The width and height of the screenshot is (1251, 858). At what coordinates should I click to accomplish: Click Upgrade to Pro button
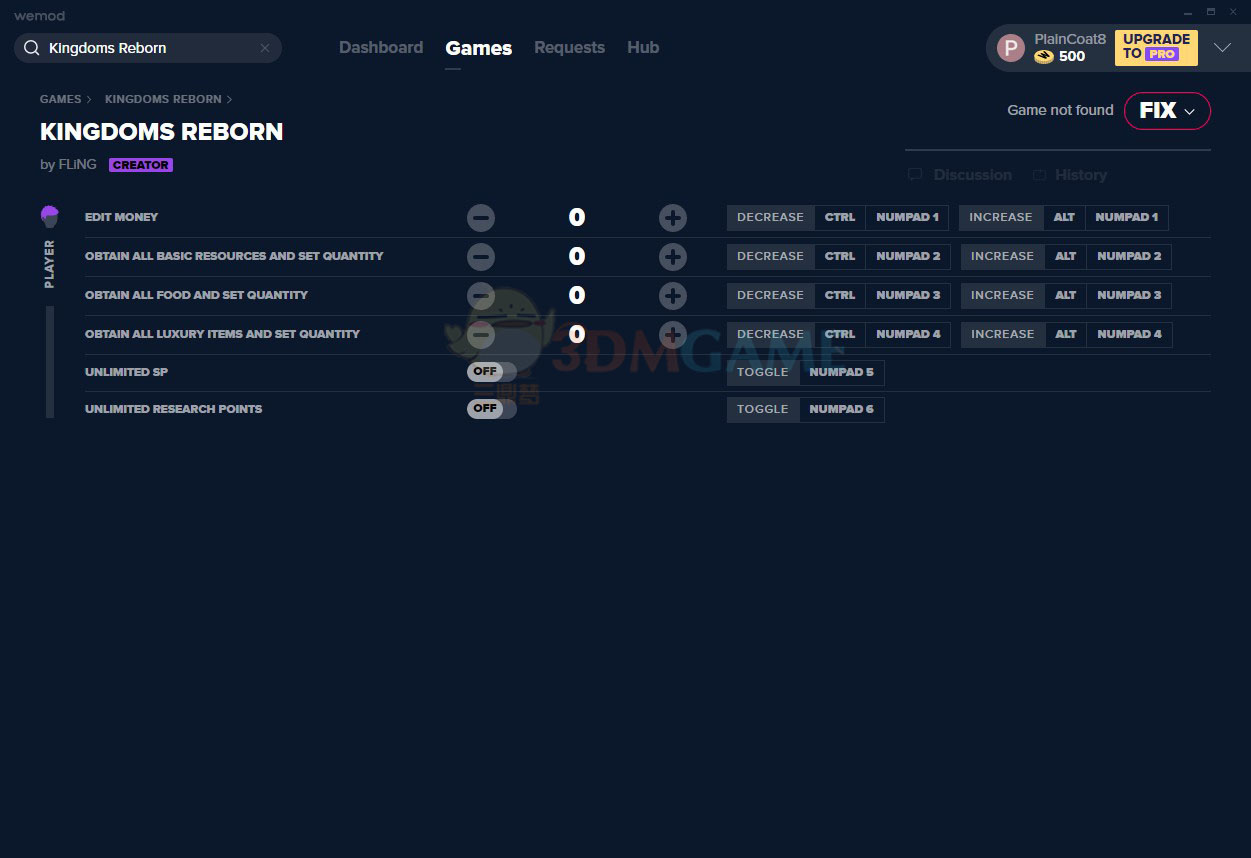[1156, 47]
